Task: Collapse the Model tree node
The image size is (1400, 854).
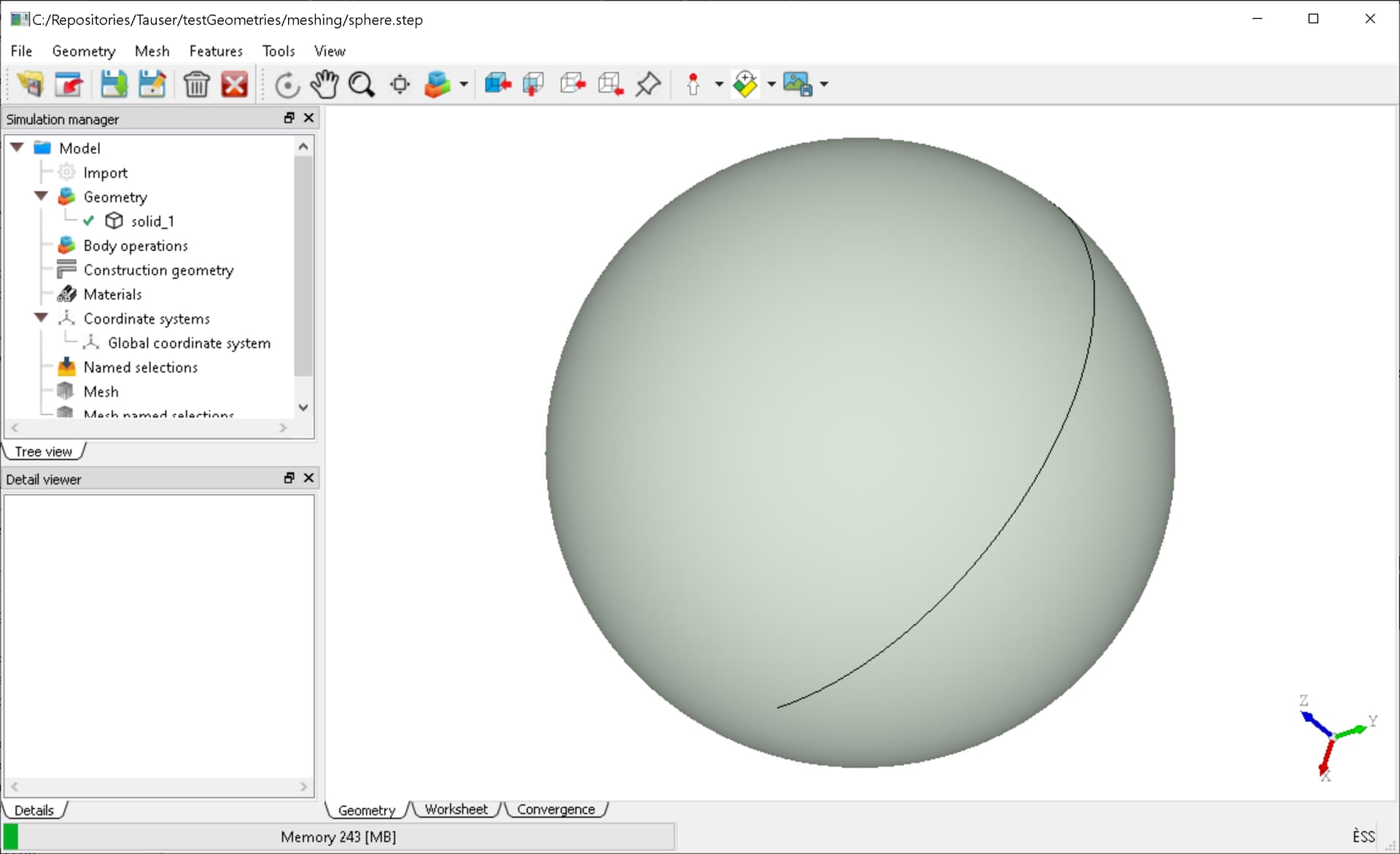Action: pos(17,147)
